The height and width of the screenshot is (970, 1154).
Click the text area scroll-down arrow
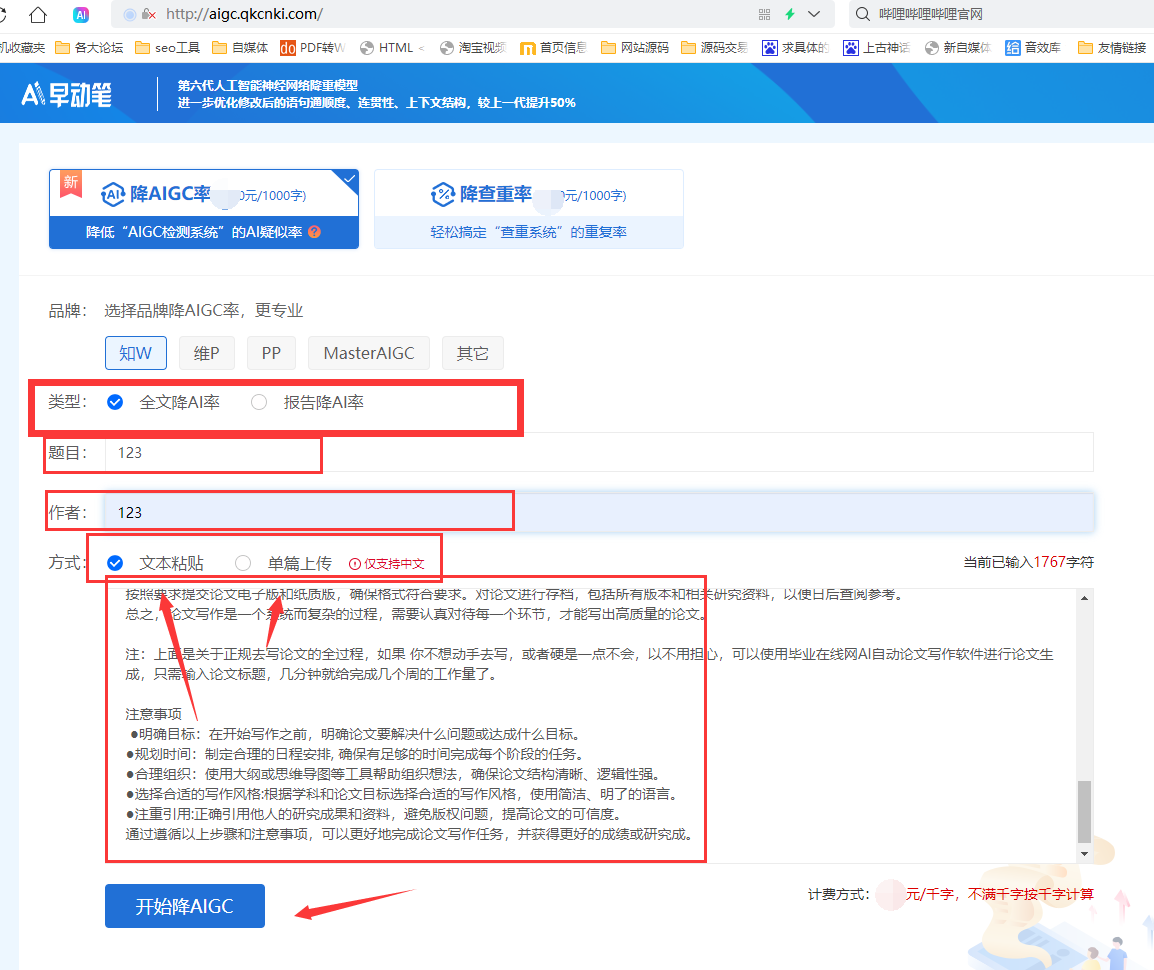[x=1085, y=854]
